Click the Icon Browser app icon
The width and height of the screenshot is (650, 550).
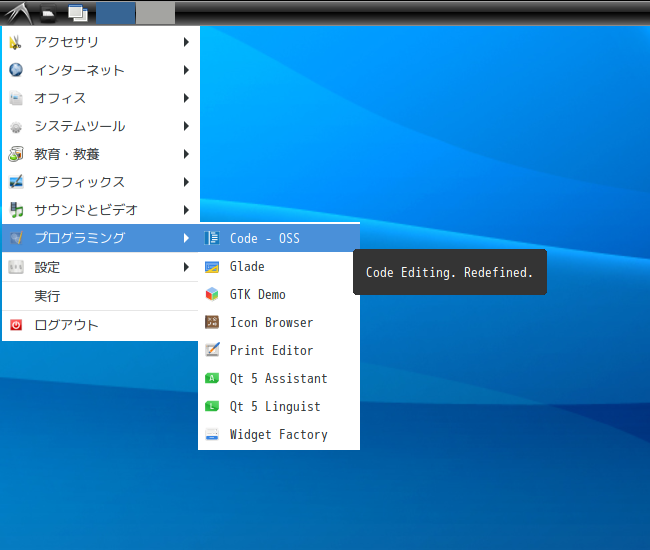(x=212, y=322)
